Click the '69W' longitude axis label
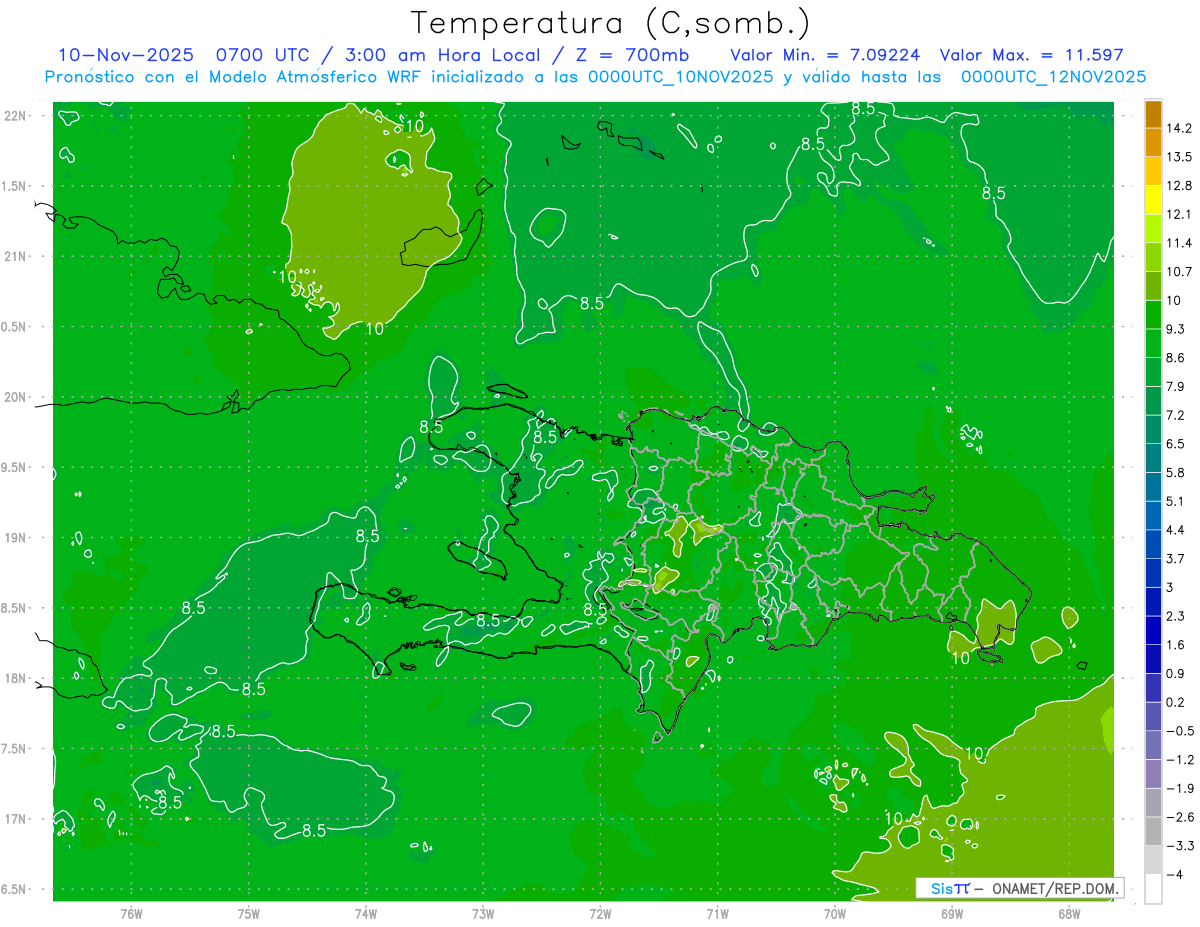The width and height of the screenshot is (1200, 927). pyautogui.click(x=952, y=914)
